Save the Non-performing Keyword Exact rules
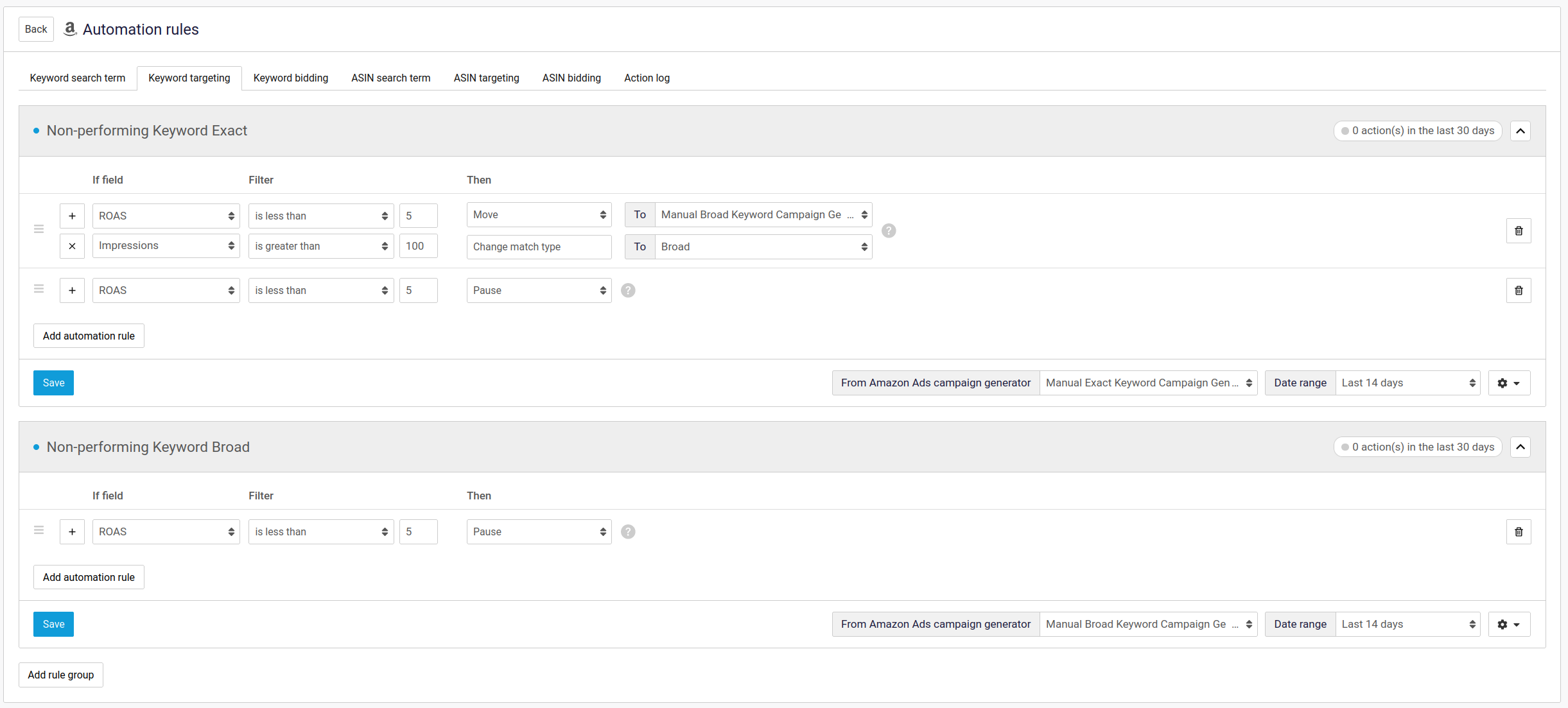Viewport: 1568px width, 708px height. [53, 383]
